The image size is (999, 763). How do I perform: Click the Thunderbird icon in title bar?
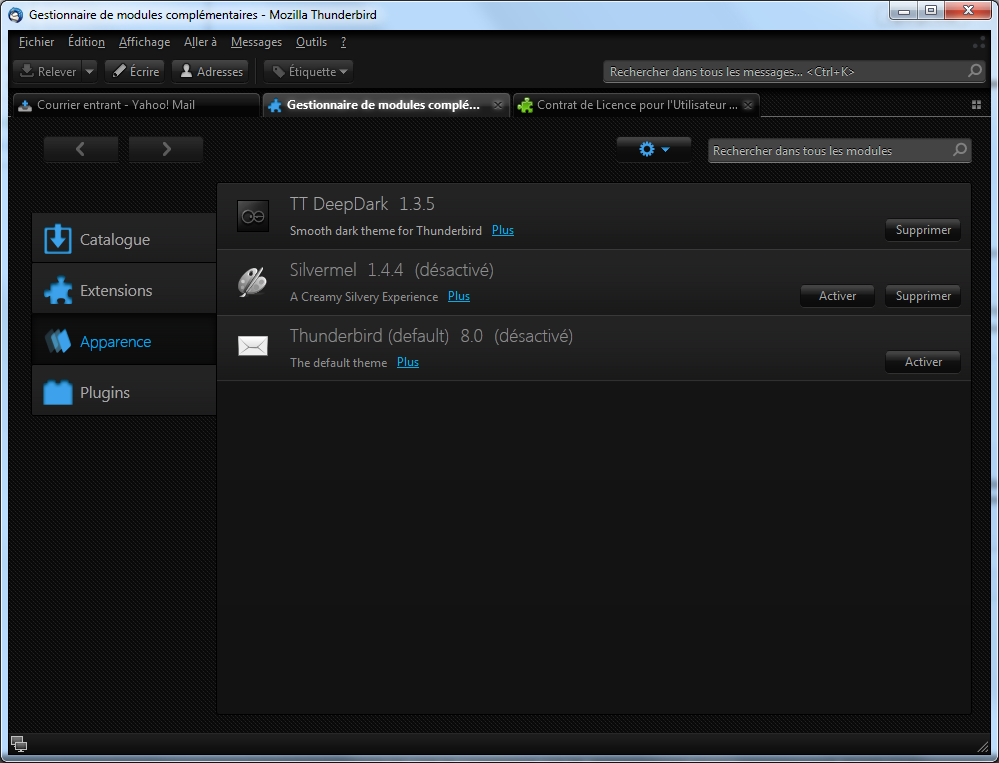[x=16, y=14]
